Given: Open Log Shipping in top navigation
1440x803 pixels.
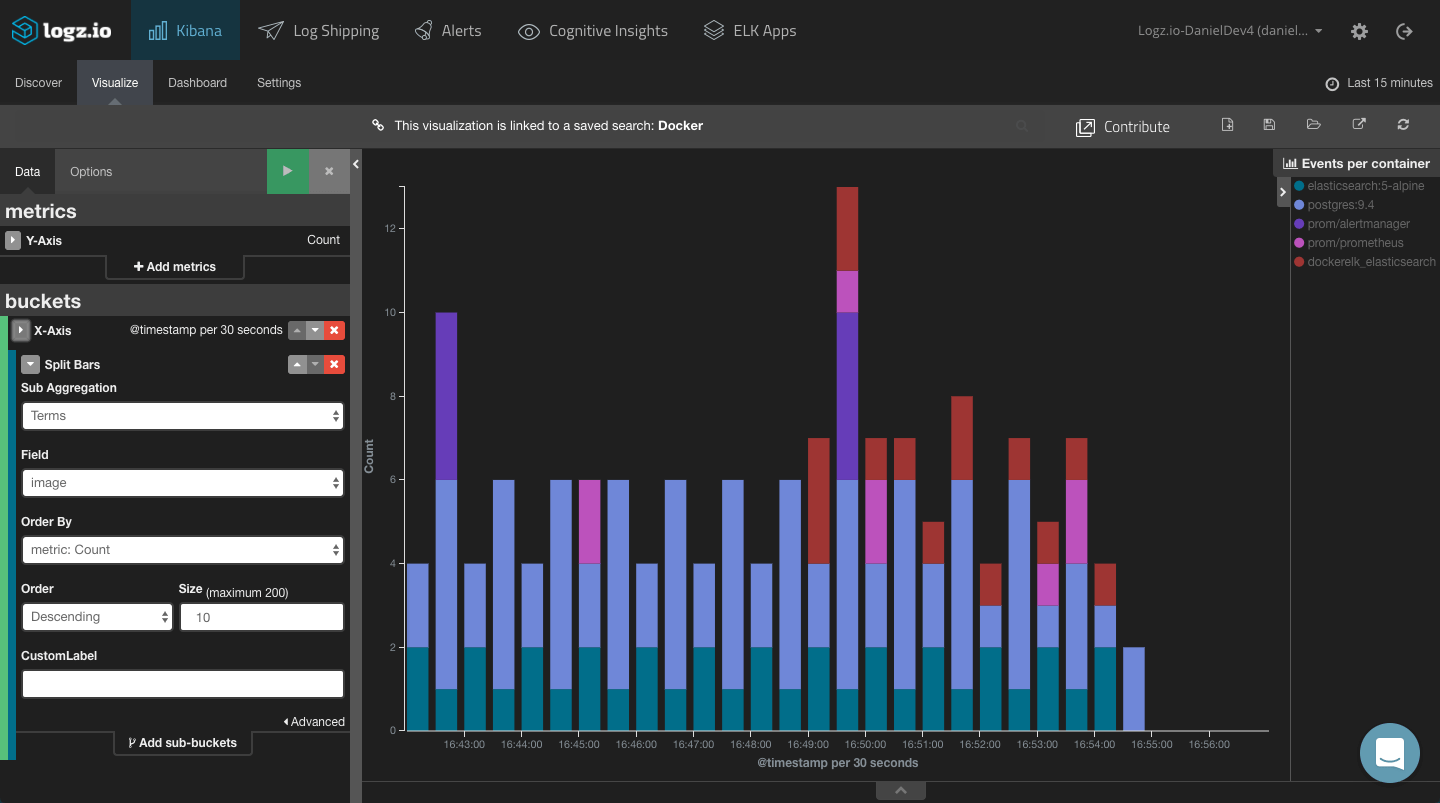Looking at the screenshot, I should pos(319,31).
